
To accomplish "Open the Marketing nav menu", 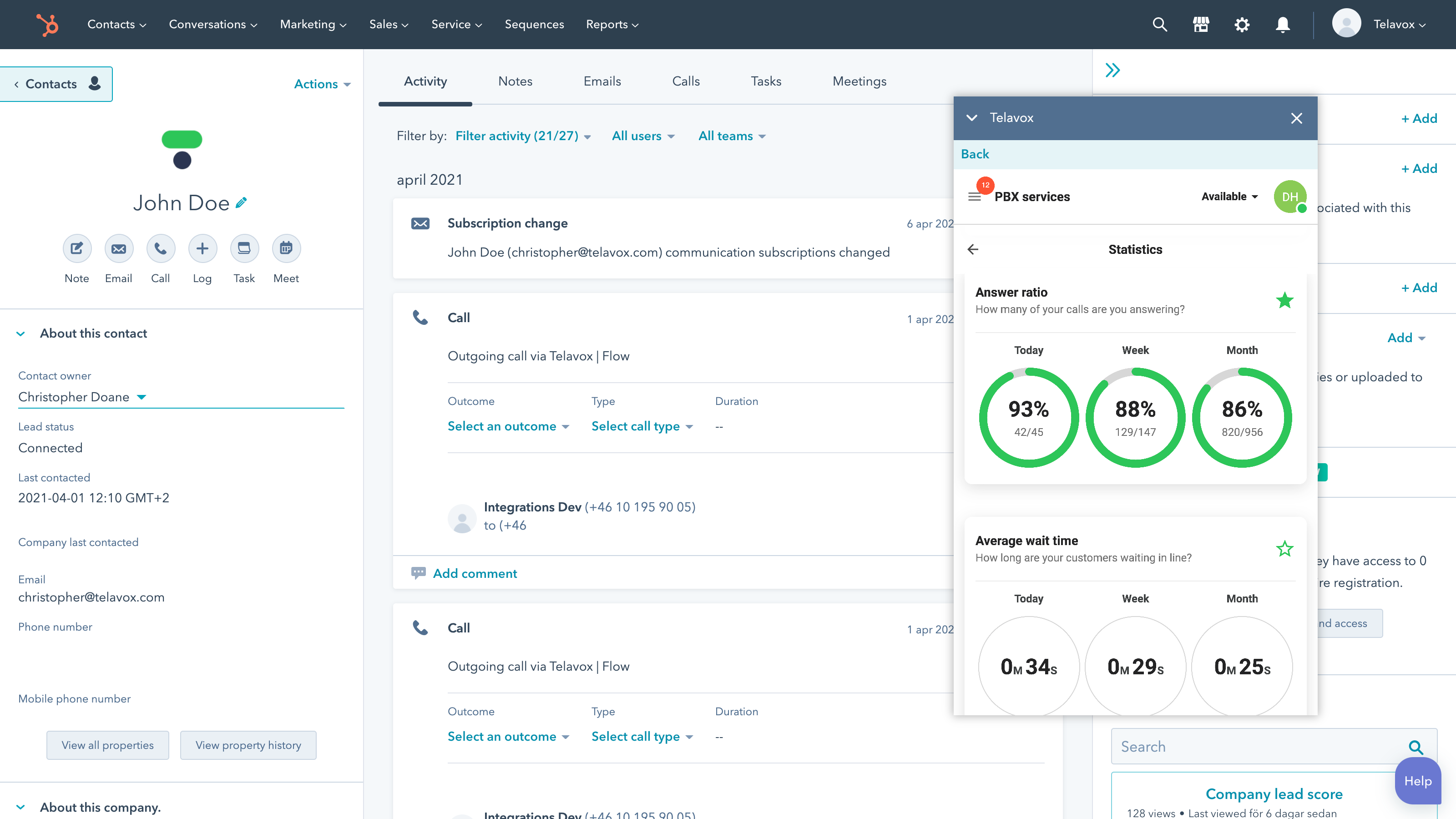I will (313, 24).
